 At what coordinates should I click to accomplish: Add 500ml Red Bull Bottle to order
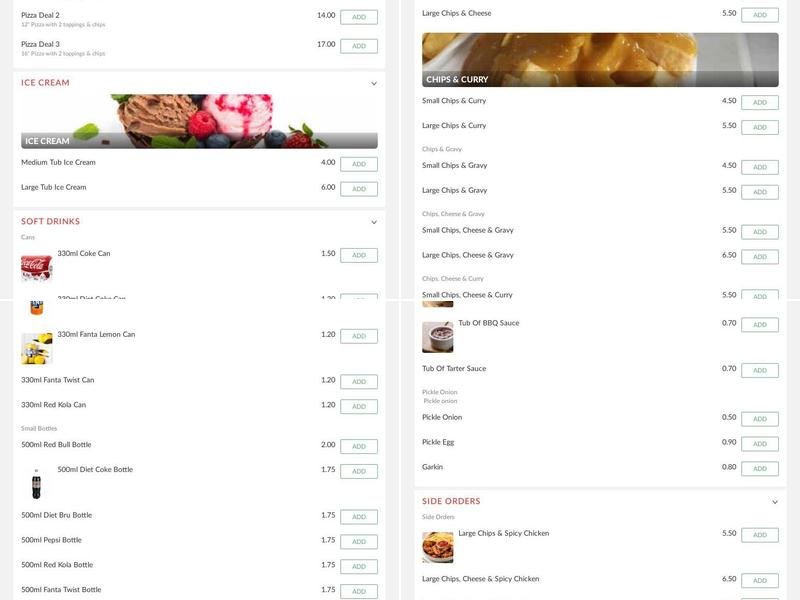[358, 446]
